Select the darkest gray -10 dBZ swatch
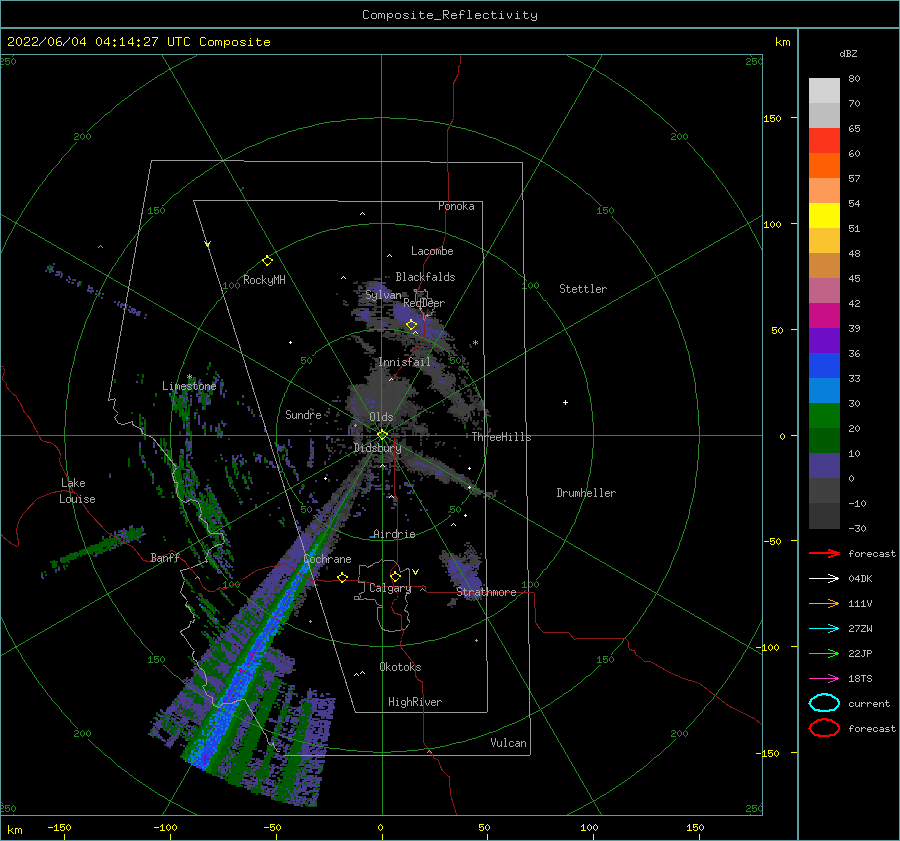Viewport: 900px width, 841px height. tap(824, 516)
